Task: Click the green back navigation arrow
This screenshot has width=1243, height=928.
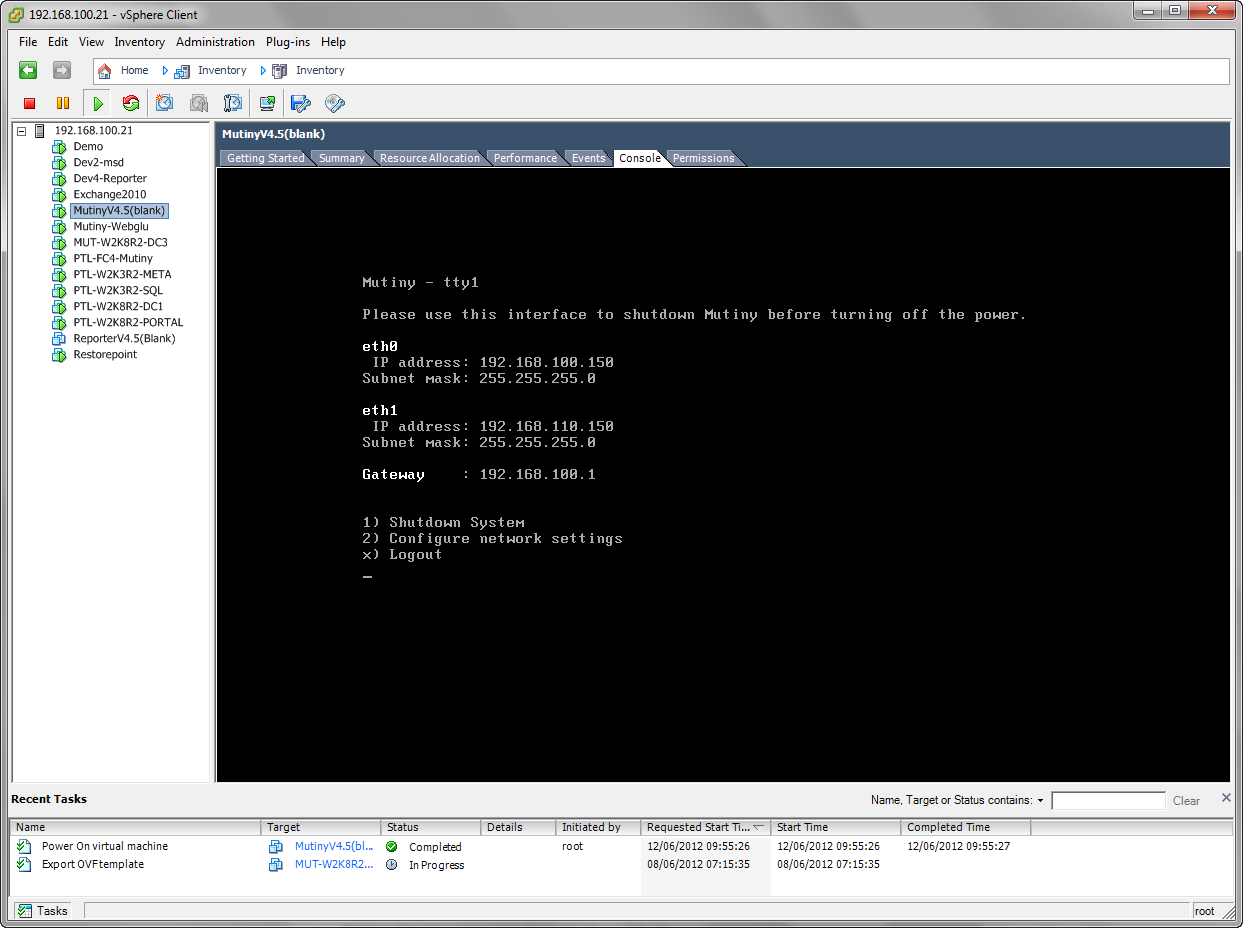Action: (28, 70)
